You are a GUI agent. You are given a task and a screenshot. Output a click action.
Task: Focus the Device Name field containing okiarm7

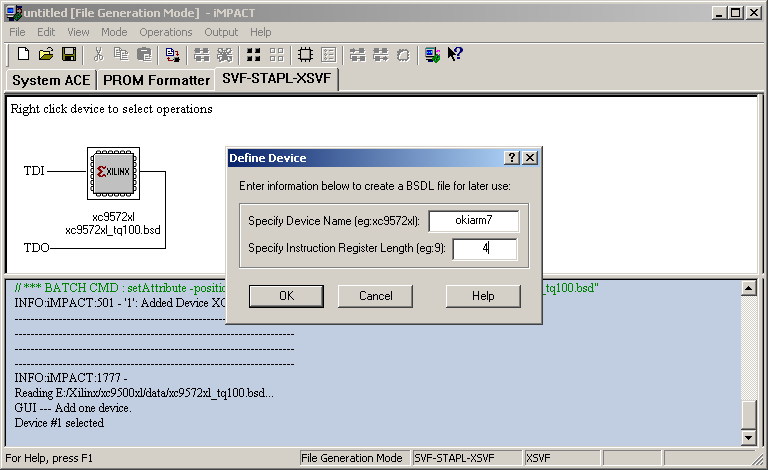(474, 221)
